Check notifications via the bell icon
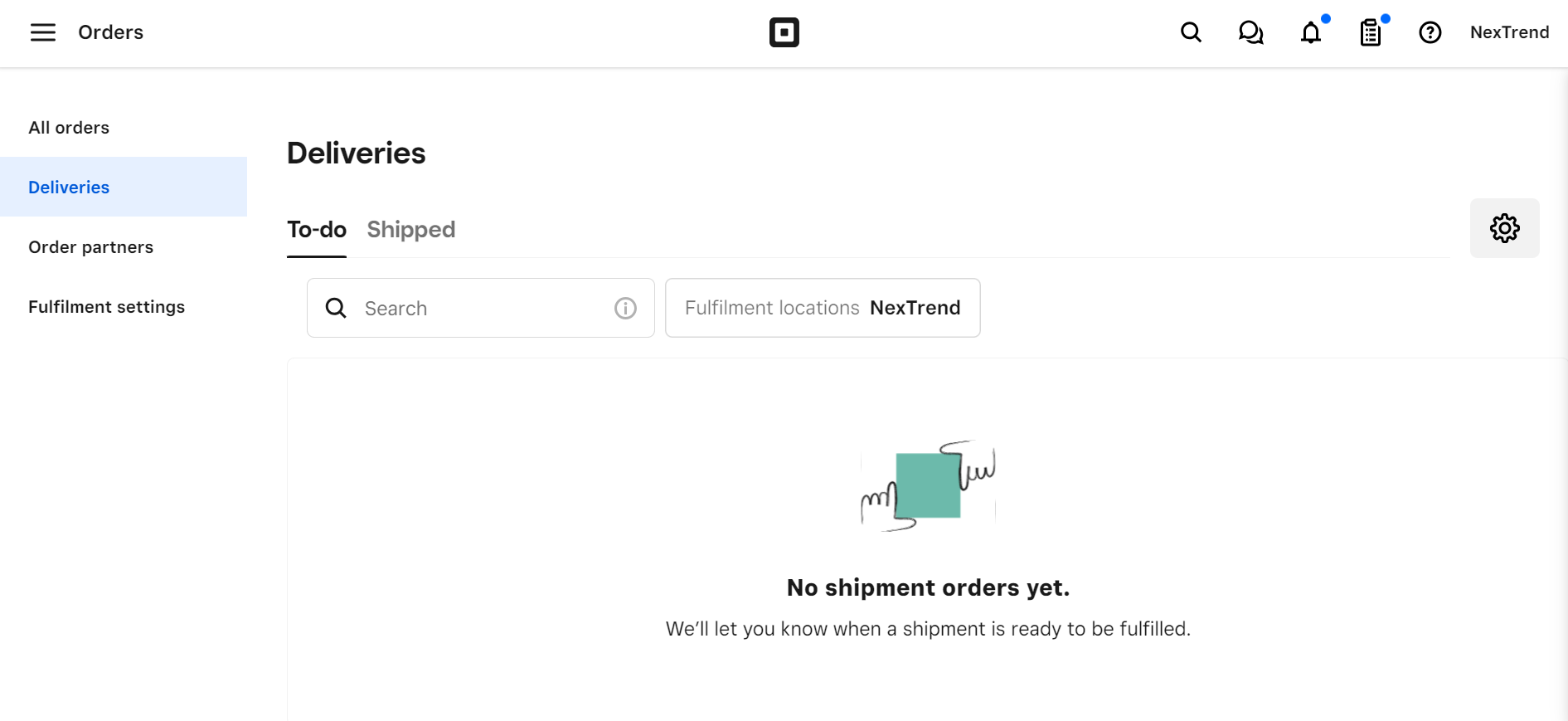Viewport: 1568px width, 721px height. pos(1311,33)
